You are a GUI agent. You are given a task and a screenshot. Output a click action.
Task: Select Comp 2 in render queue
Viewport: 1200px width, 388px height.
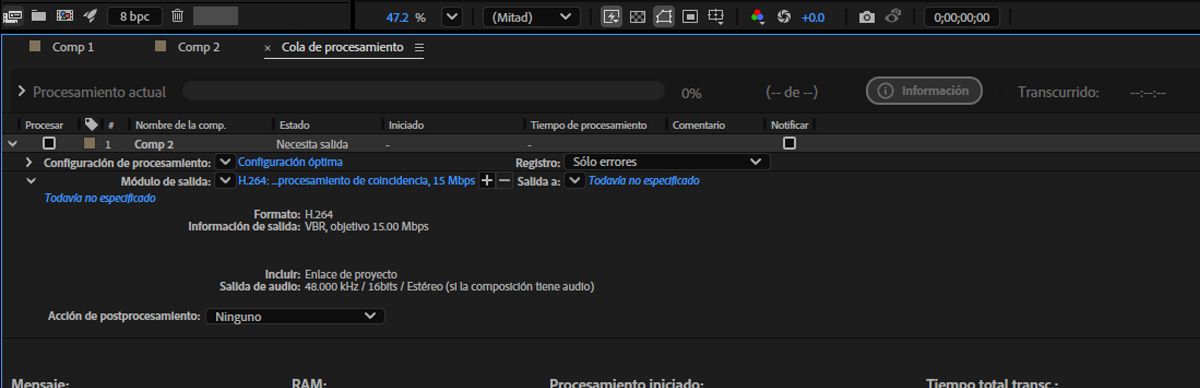tap(154, 144)
